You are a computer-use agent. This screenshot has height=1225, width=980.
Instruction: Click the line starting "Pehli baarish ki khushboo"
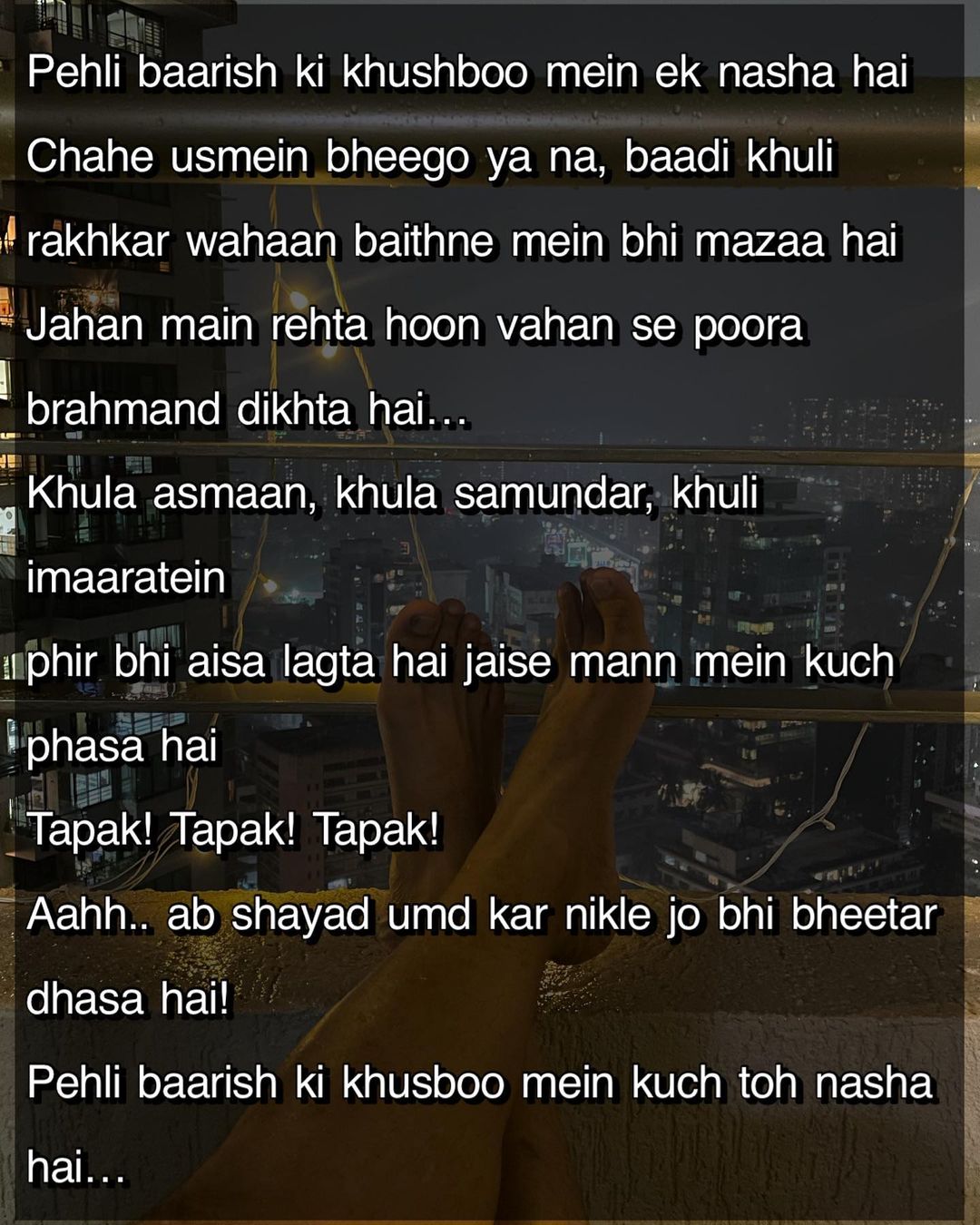click(x=467, y=73)
